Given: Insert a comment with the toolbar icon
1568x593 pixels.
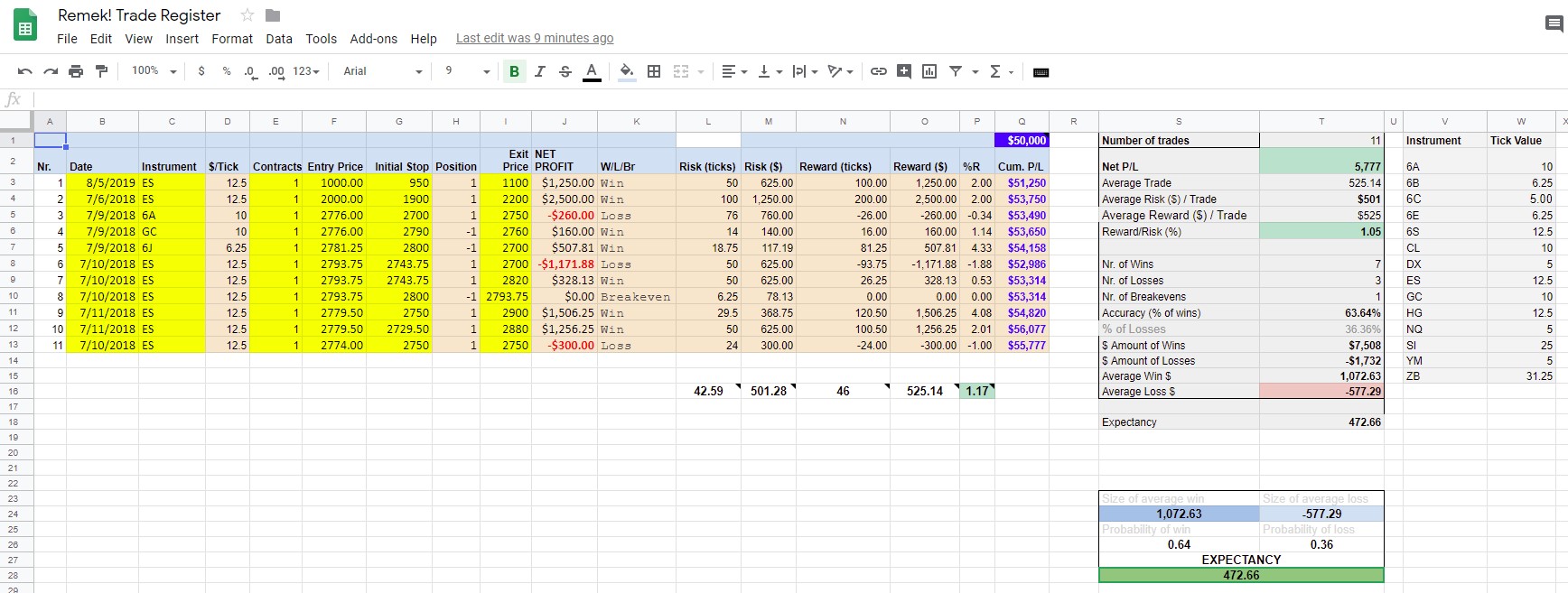Looking at the screenshot, I should [904, 71].
